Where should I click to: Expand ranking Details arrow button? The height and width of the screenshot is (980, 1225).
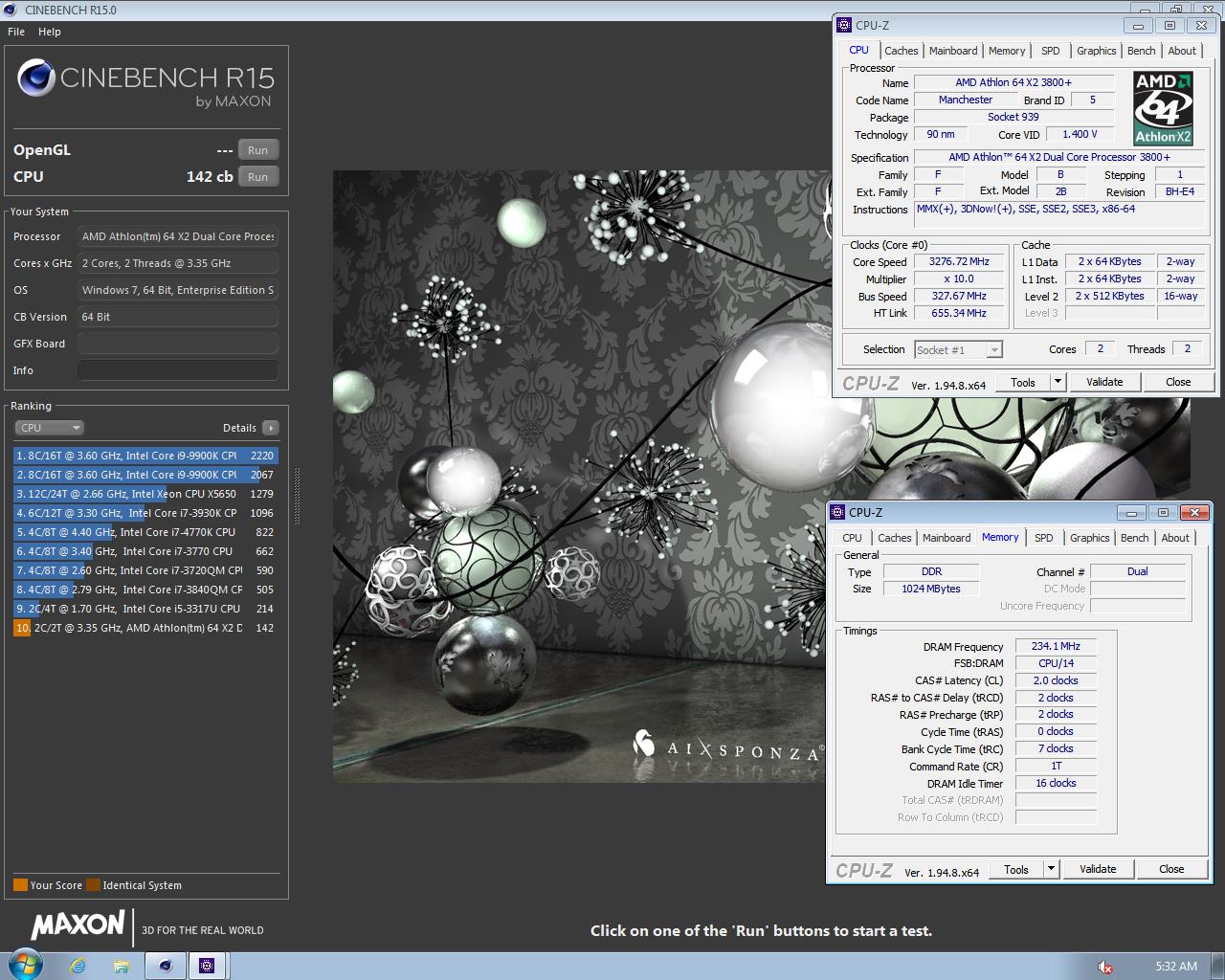271,428
